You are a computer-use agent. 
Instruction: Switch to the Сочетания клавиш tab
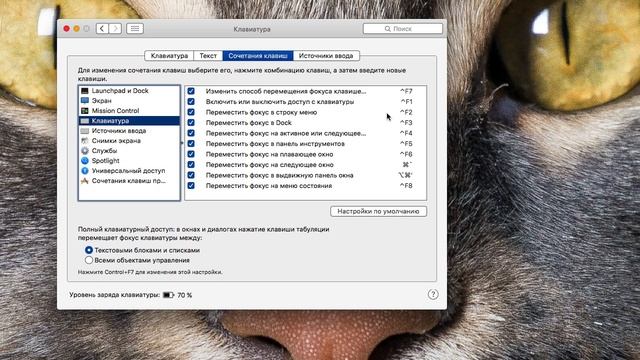pyautogui.click(x=258, y=56)
